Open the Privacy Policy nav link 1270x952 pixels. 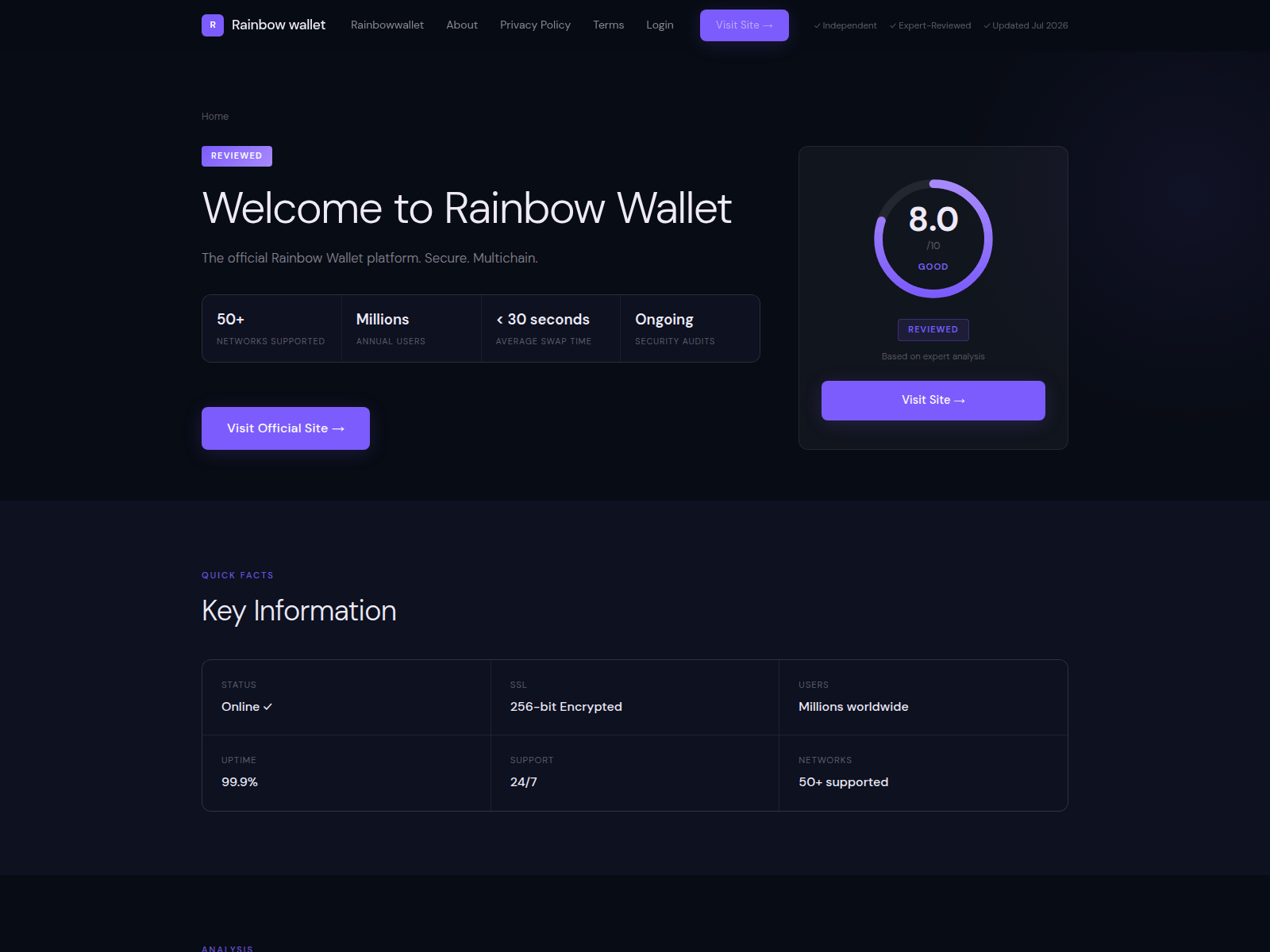pyautogui.click(x=535, y=25)
